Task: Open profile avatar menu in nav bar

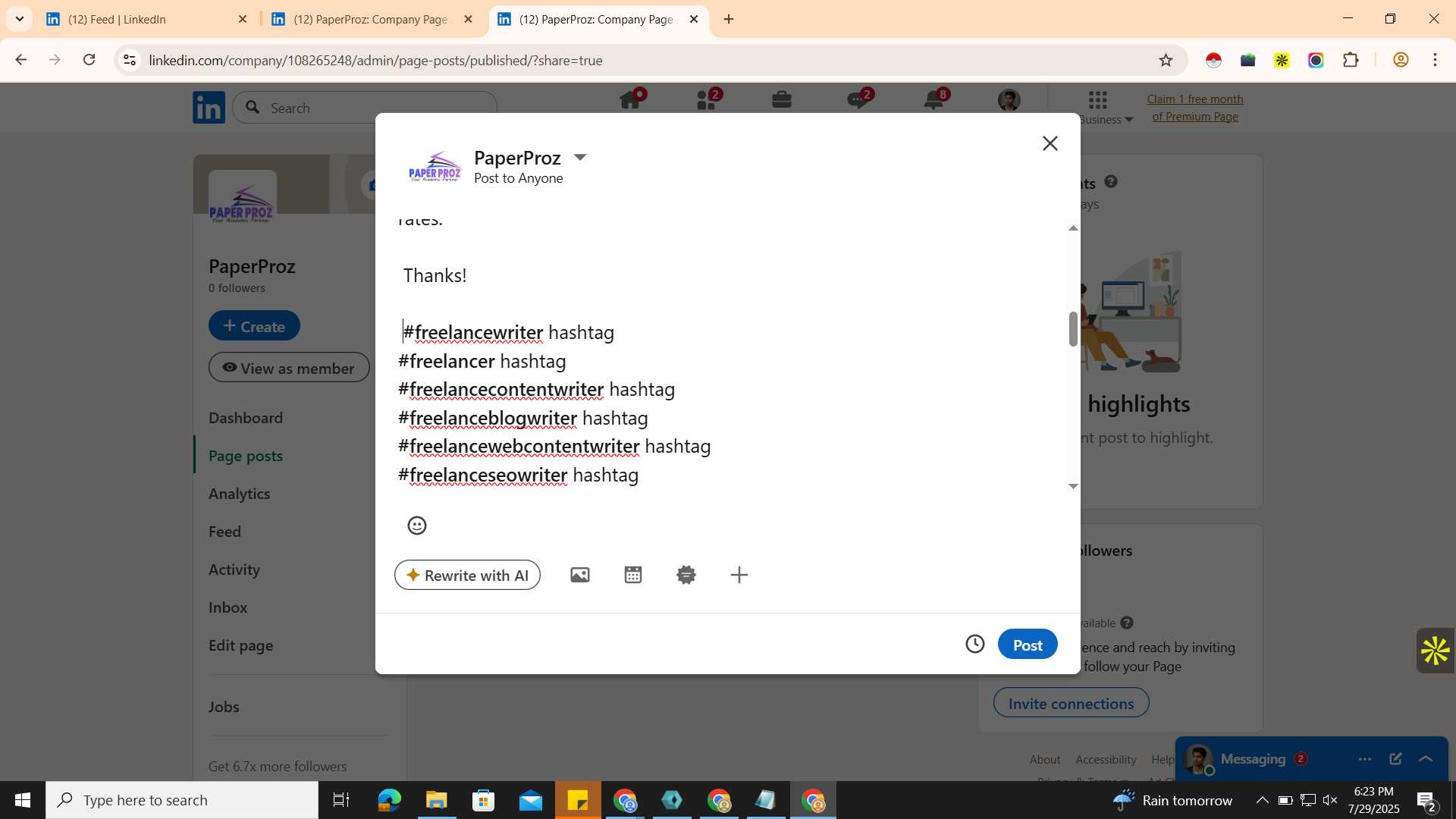Action: 1009,100
